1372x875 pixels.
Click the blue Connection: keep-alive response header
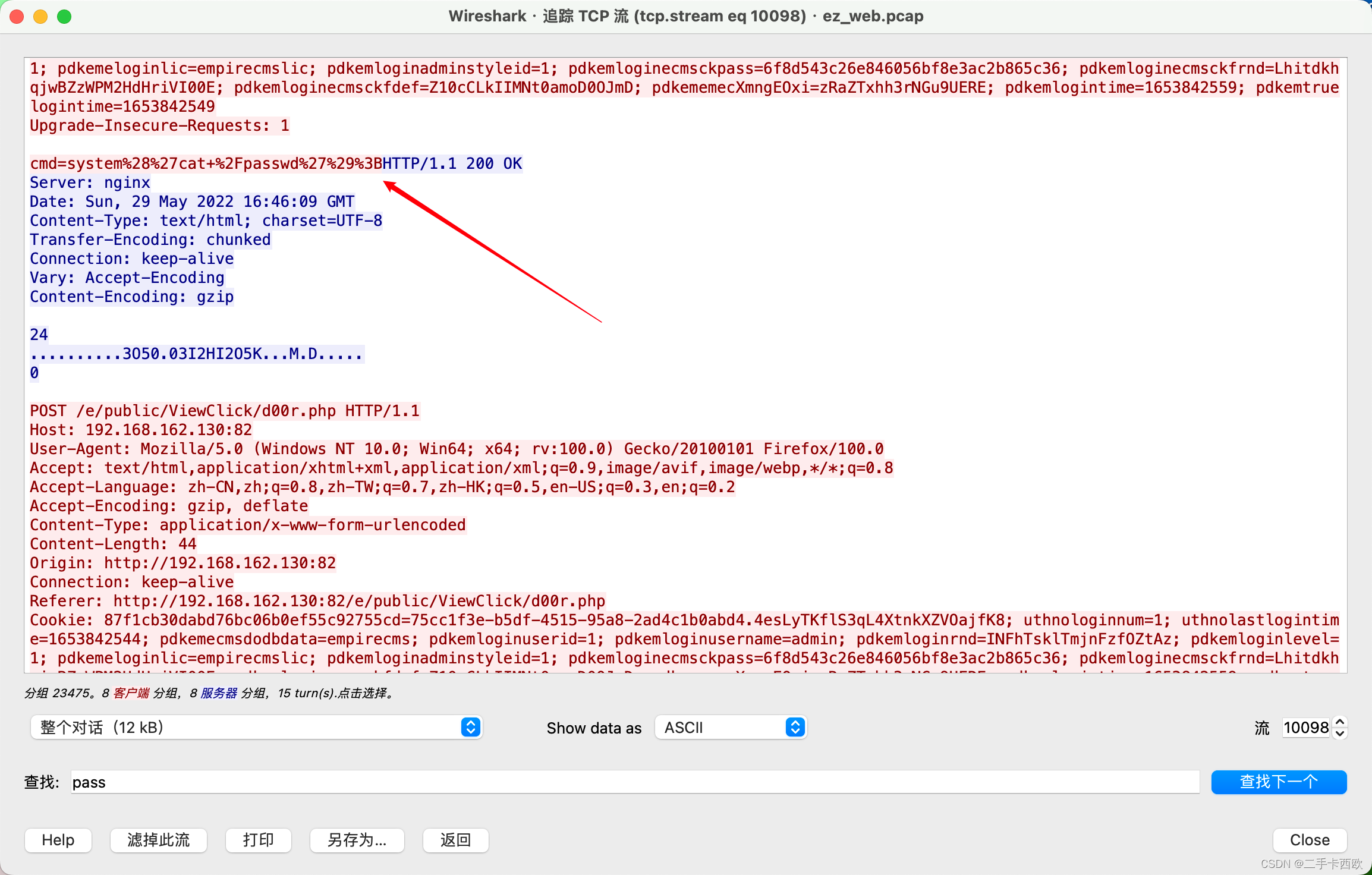[x=132, y=259]
